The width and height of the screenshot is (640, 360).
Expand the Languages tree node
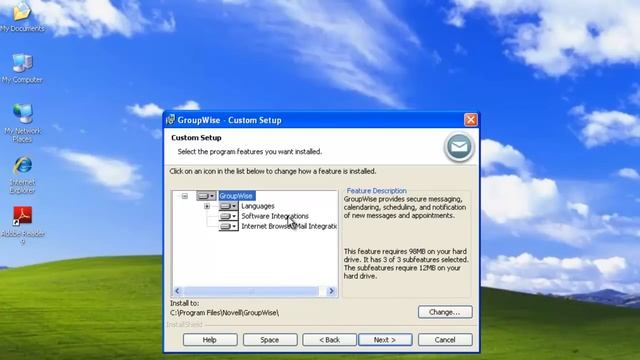207,206
